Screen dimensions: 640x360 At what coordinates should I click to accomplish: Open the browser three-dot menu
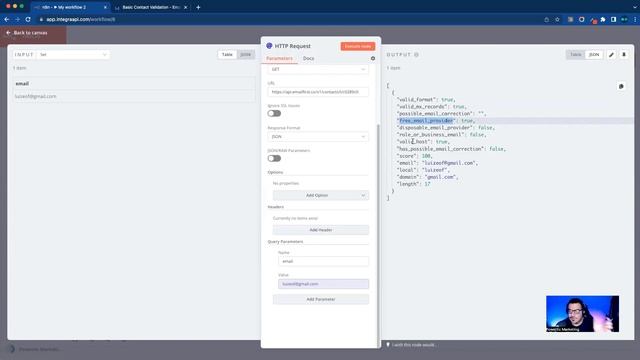[x=635, y=19]
